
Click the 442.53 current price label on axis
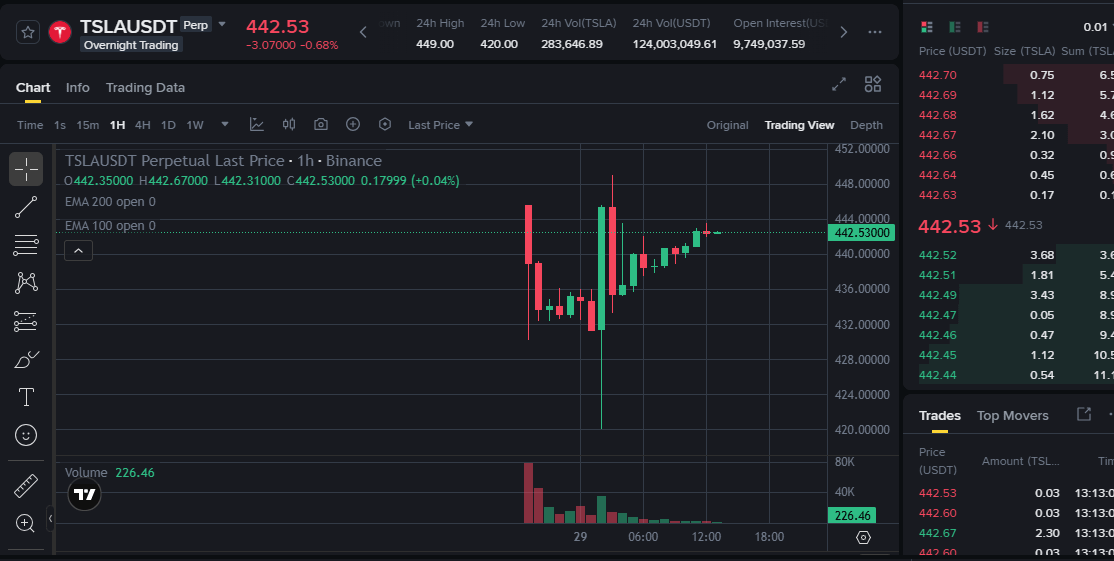(861, 233)
